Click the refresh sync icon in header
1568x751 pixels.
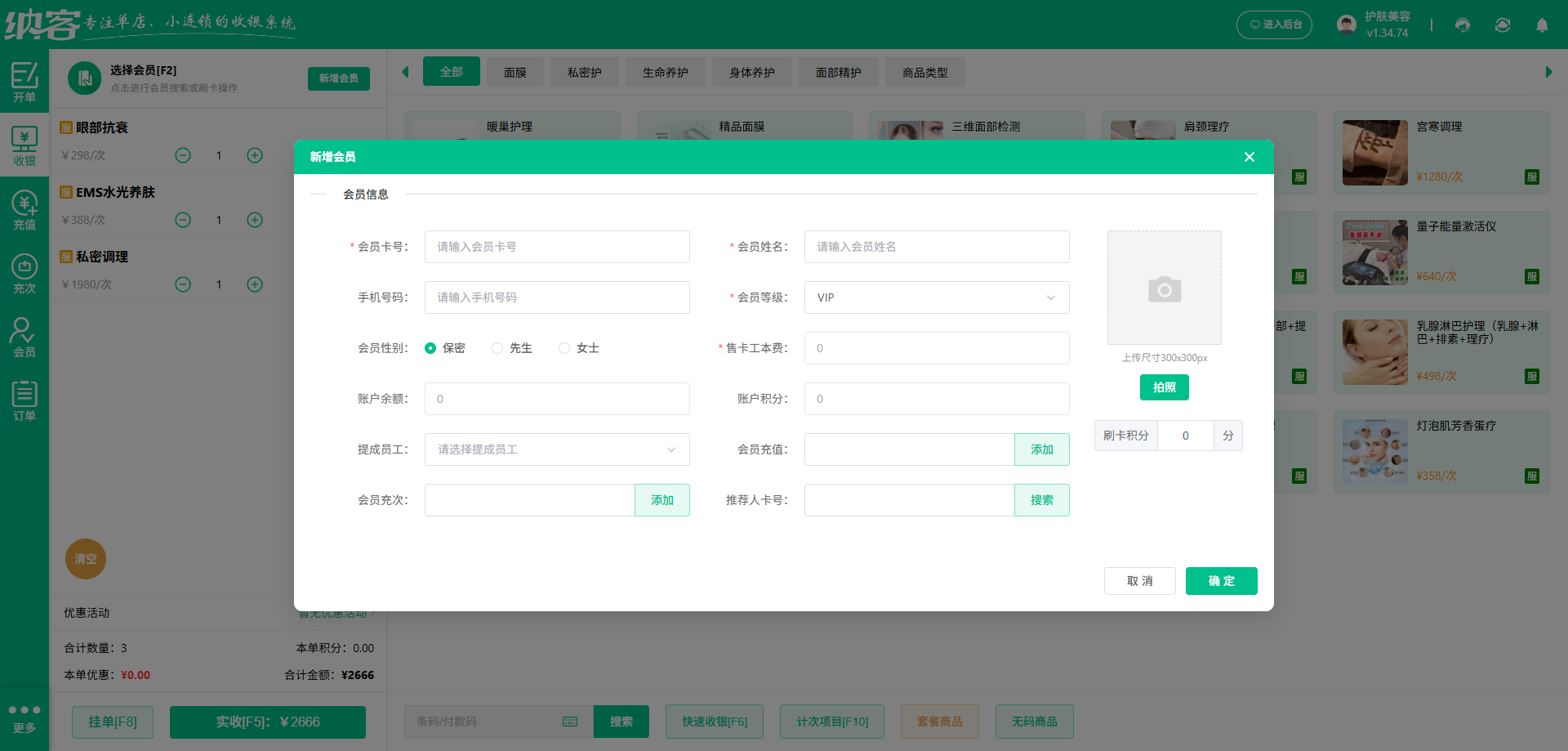coord(1503,25)
